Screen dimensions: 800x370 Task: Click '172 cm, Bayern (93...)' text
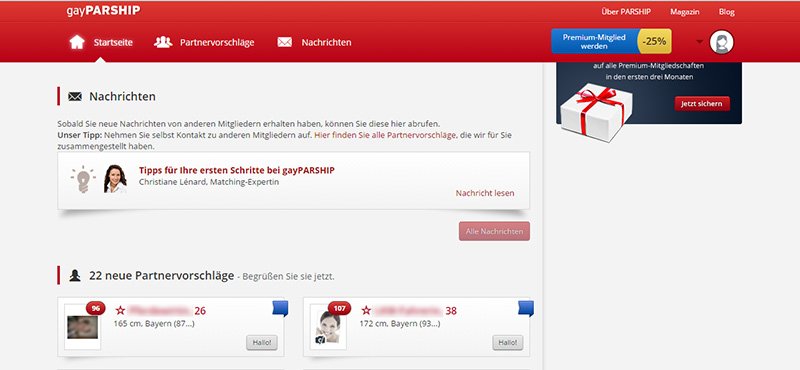[x=400, y=324]
